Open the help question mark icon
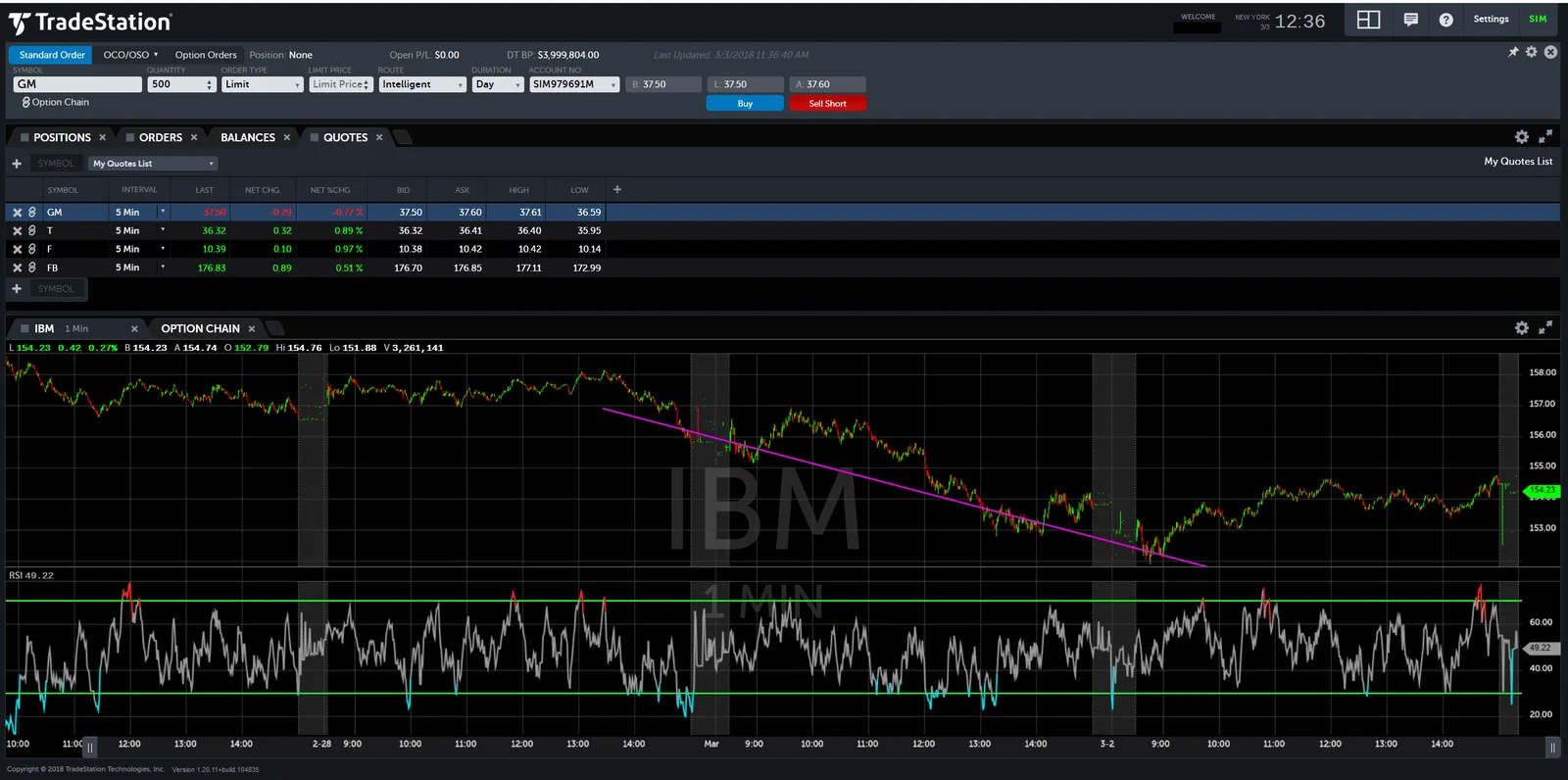The image size is (1568, 780). pos(1445,20)
